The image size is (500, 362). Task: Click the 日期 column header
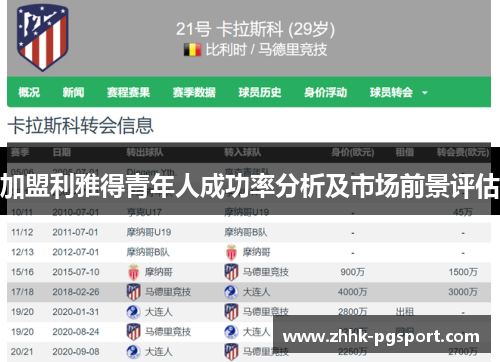click(62, 152)
